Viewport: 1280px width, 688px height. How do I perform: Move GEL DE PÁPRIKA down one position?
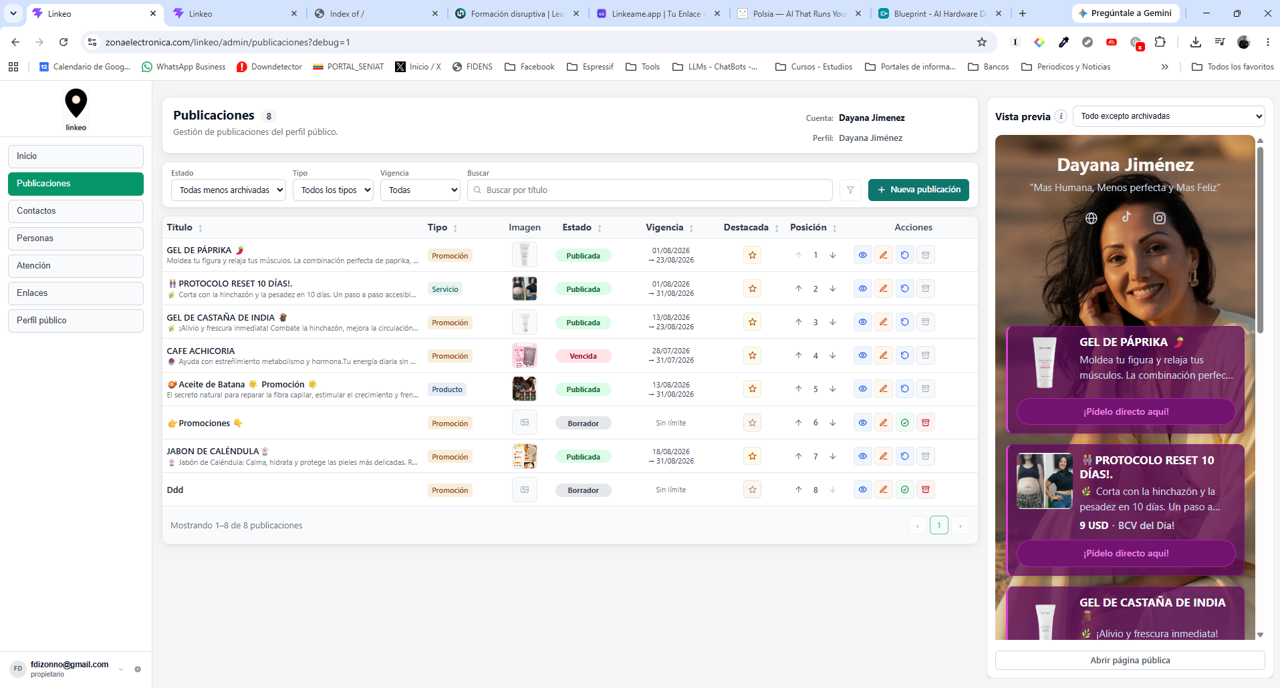[832, 255]
